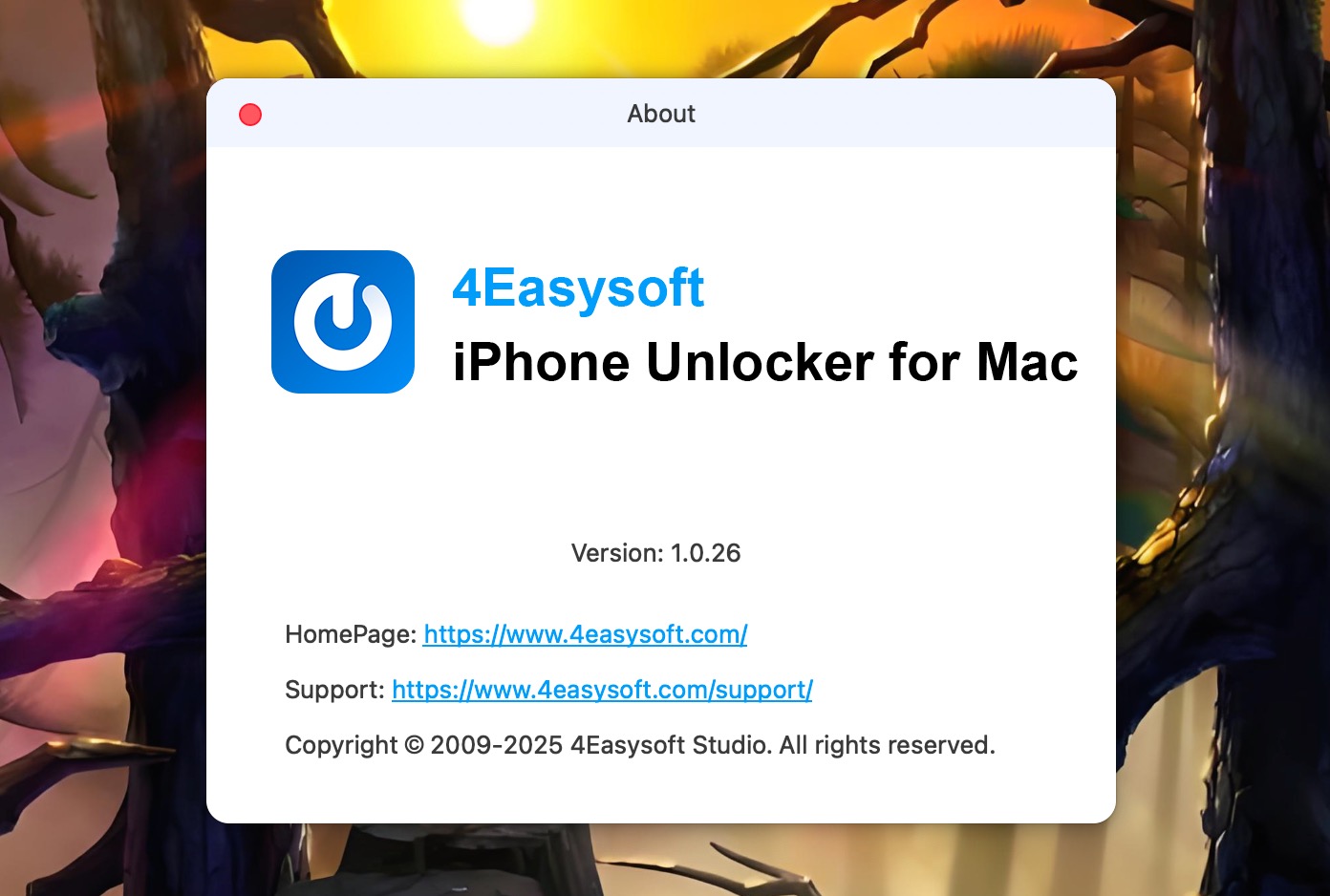Click the About title in title bar
Image resolution: width=1330 pixels, height=896 pixels.
point(661,114)
